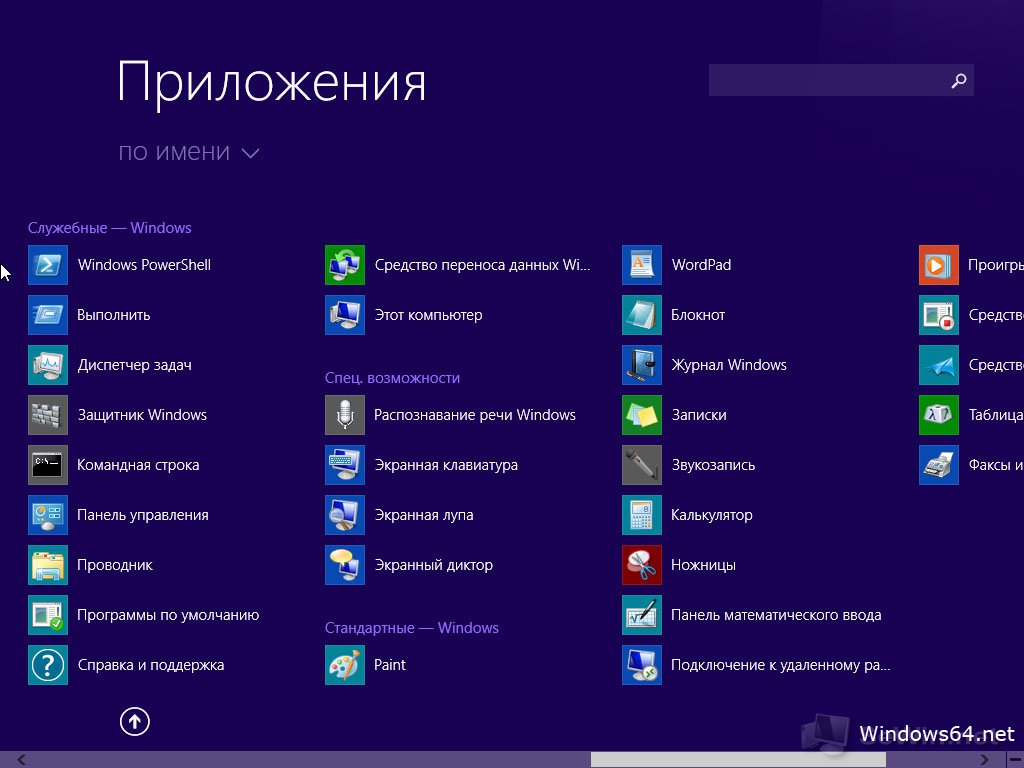
Task: Open Звукозапись recorder icon
Action: [642, 465]
